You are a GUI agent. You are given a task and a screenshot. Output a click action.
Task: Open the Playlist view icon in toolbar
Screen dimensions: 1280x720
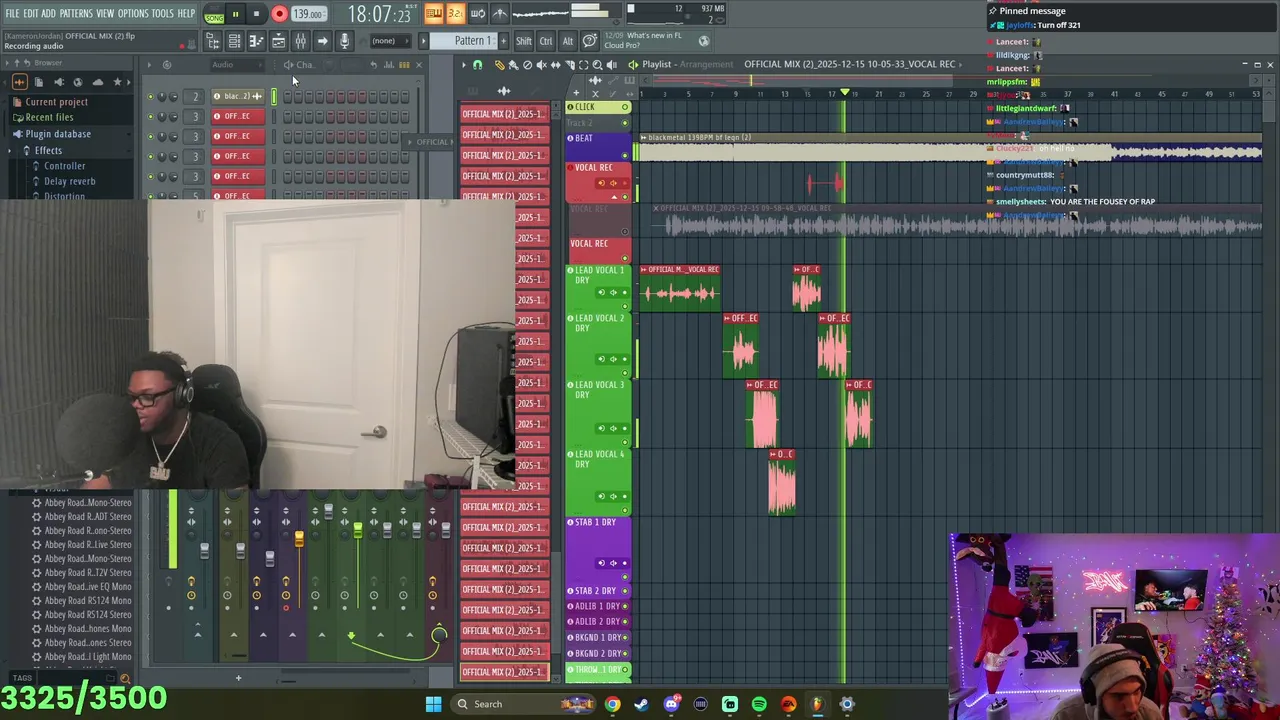tap(278, 41)
